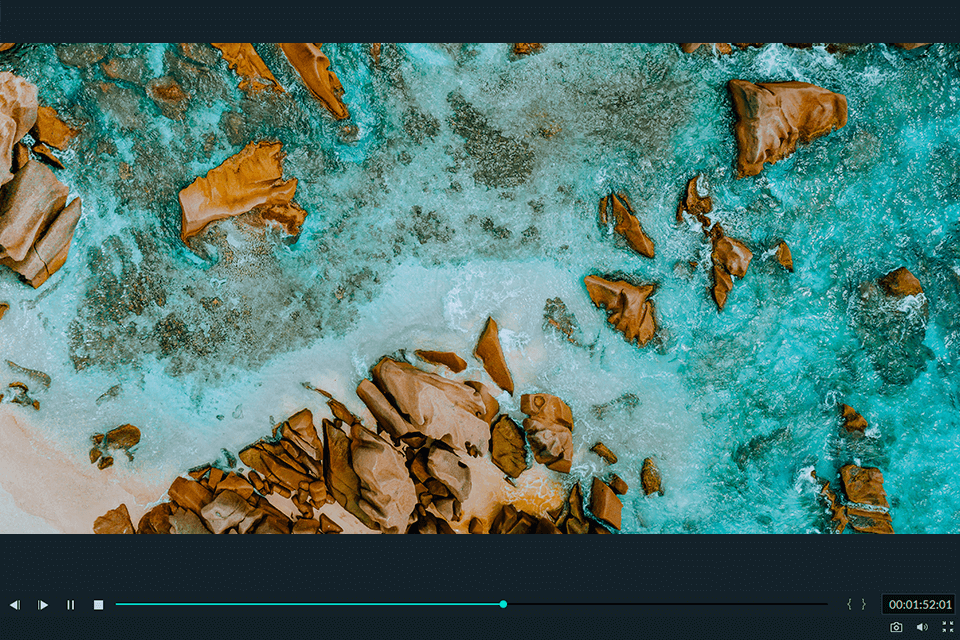The image size is (960, 640).
Task: Stop playback with the square button
Action: tap(98, 605)
